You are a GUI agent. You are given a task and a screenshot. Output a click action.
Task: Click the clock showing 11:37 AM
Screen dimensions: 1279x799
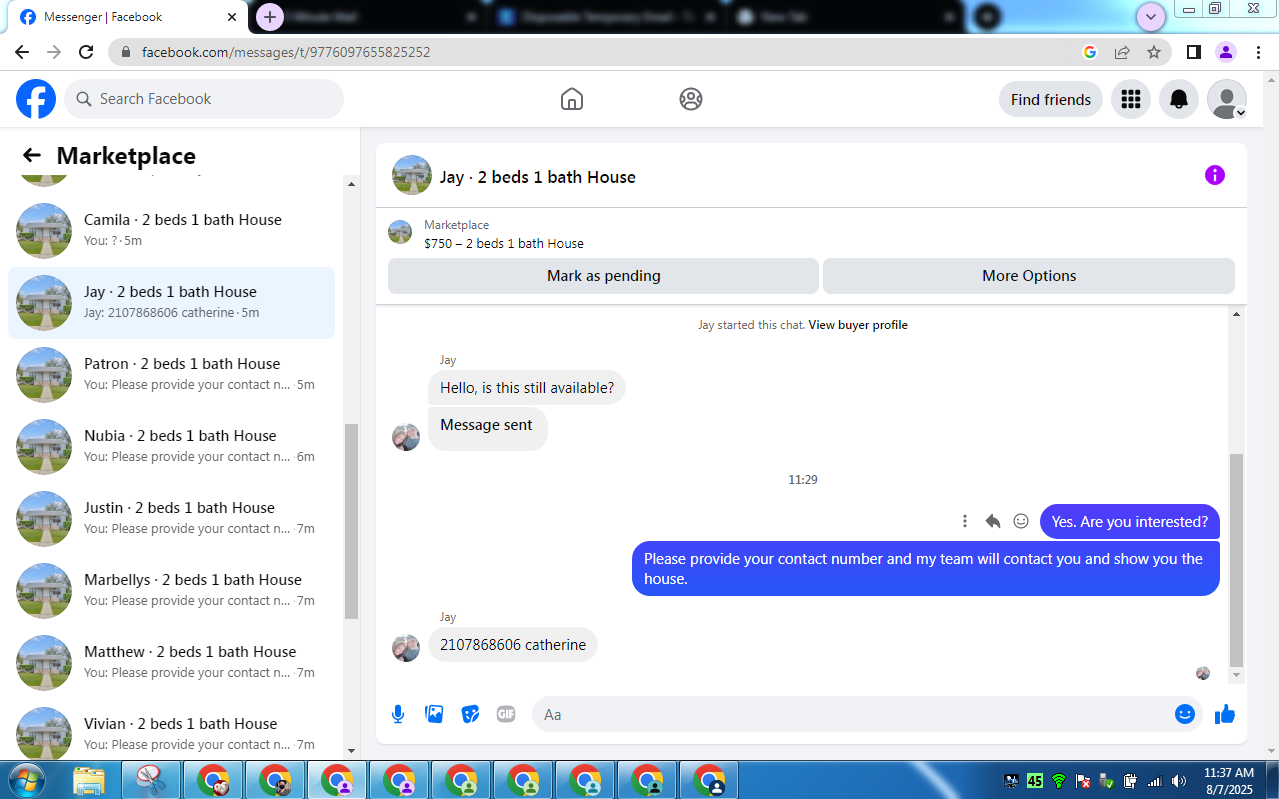[1229, 773]
